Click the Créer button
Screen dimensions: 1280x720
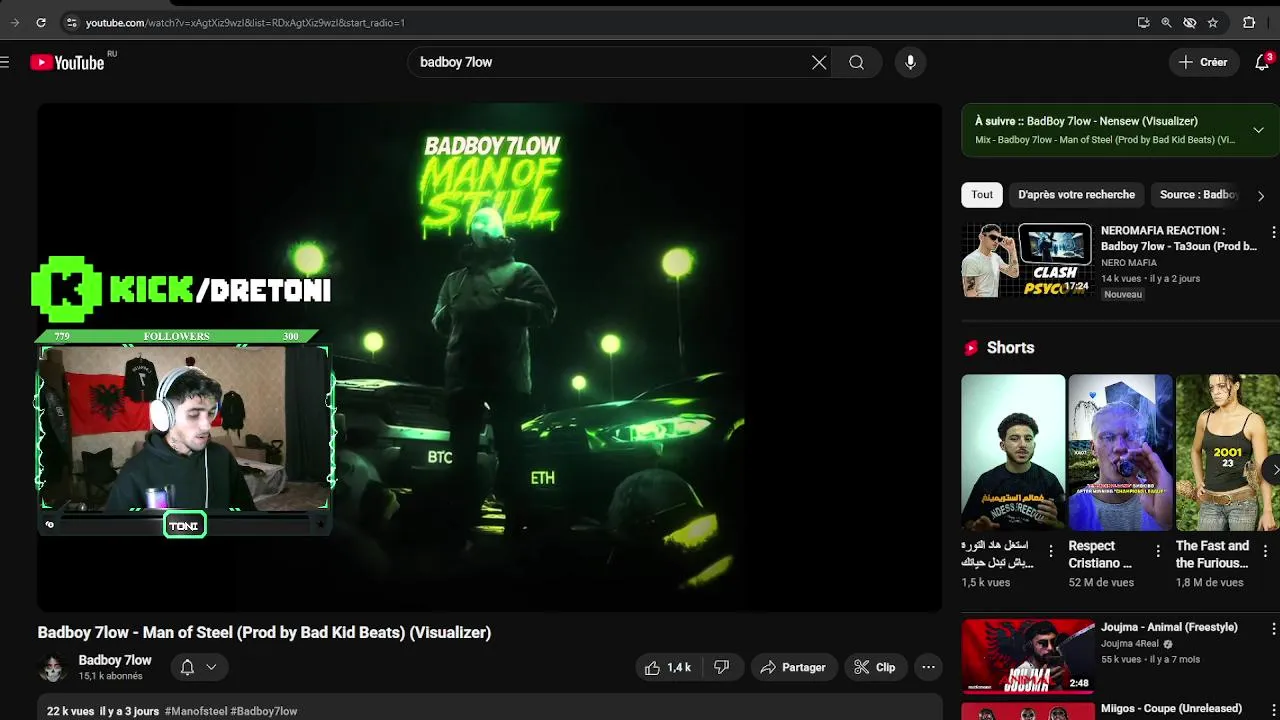1203,62
